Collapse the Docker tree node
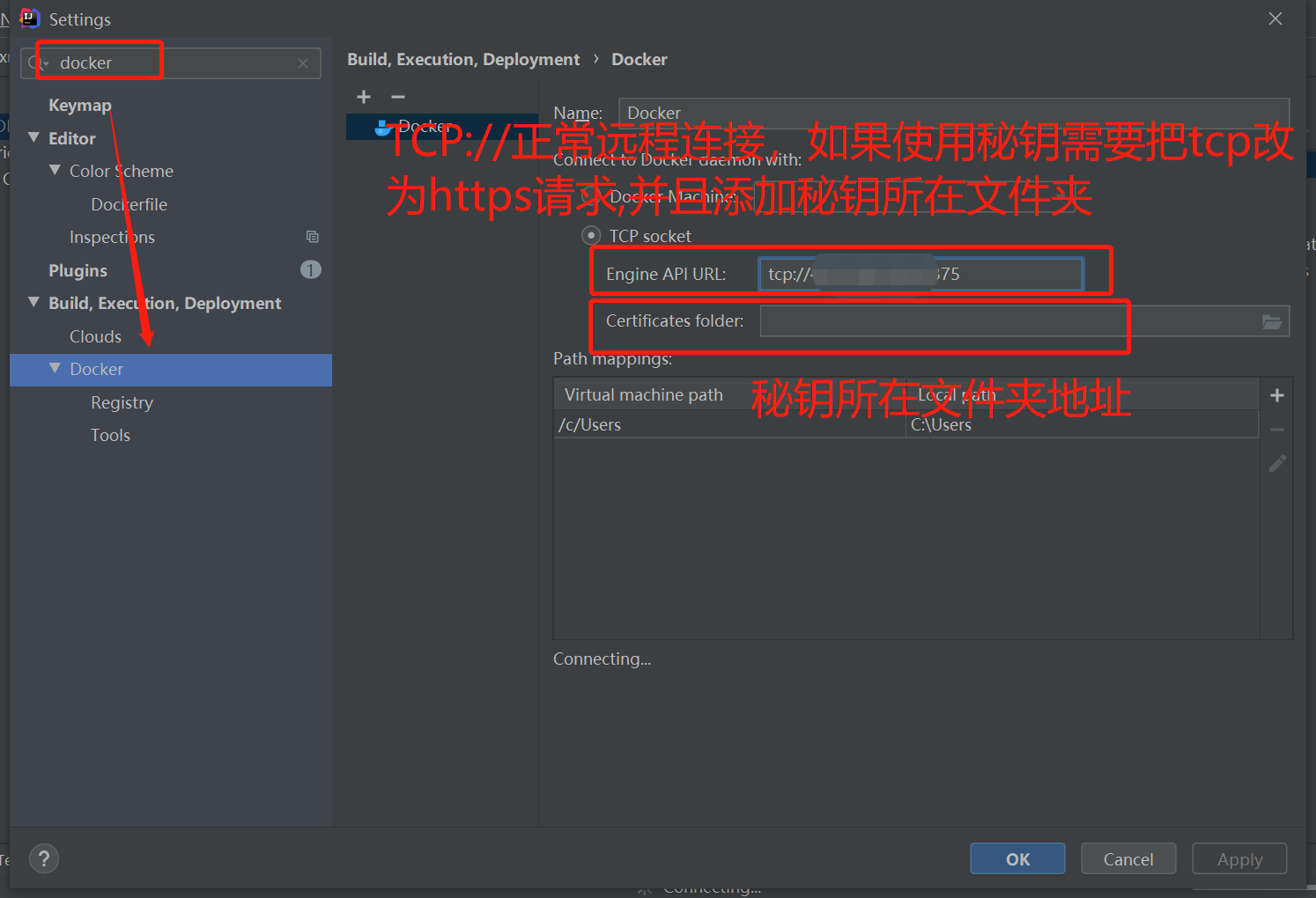1316x898 pixels. click(x=55, y=368)
